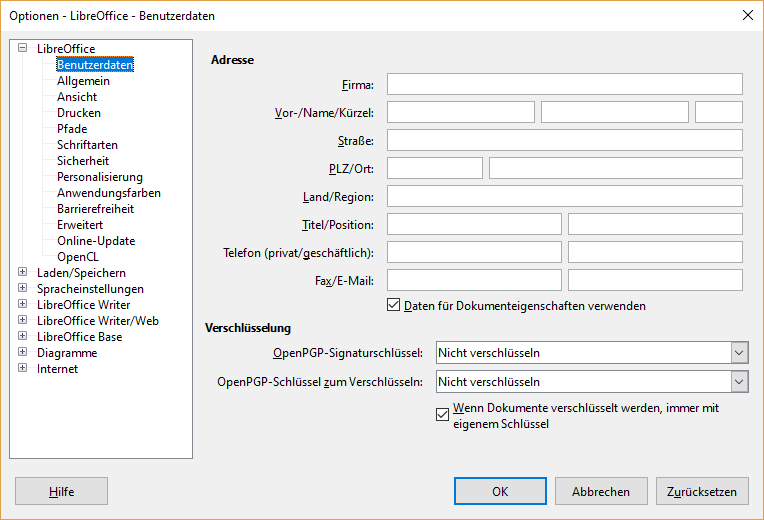Select Benutzerdaten in the tree
This screenshot has height=520, width=764.
[x=95, y=65]
